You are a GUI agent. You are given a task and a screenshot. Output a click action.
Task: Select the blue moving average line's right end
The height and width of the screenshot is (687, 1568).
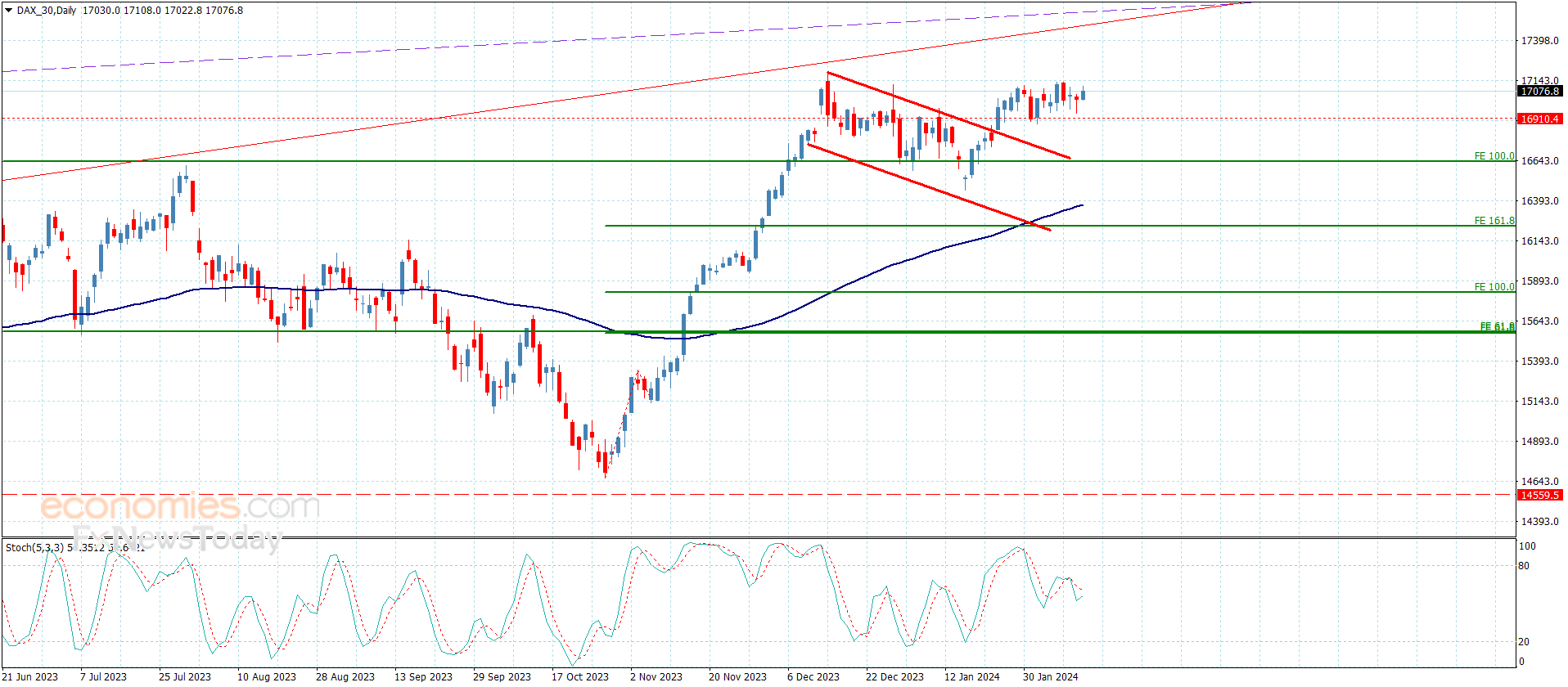pyautogui.click(x=1080, y=205)
